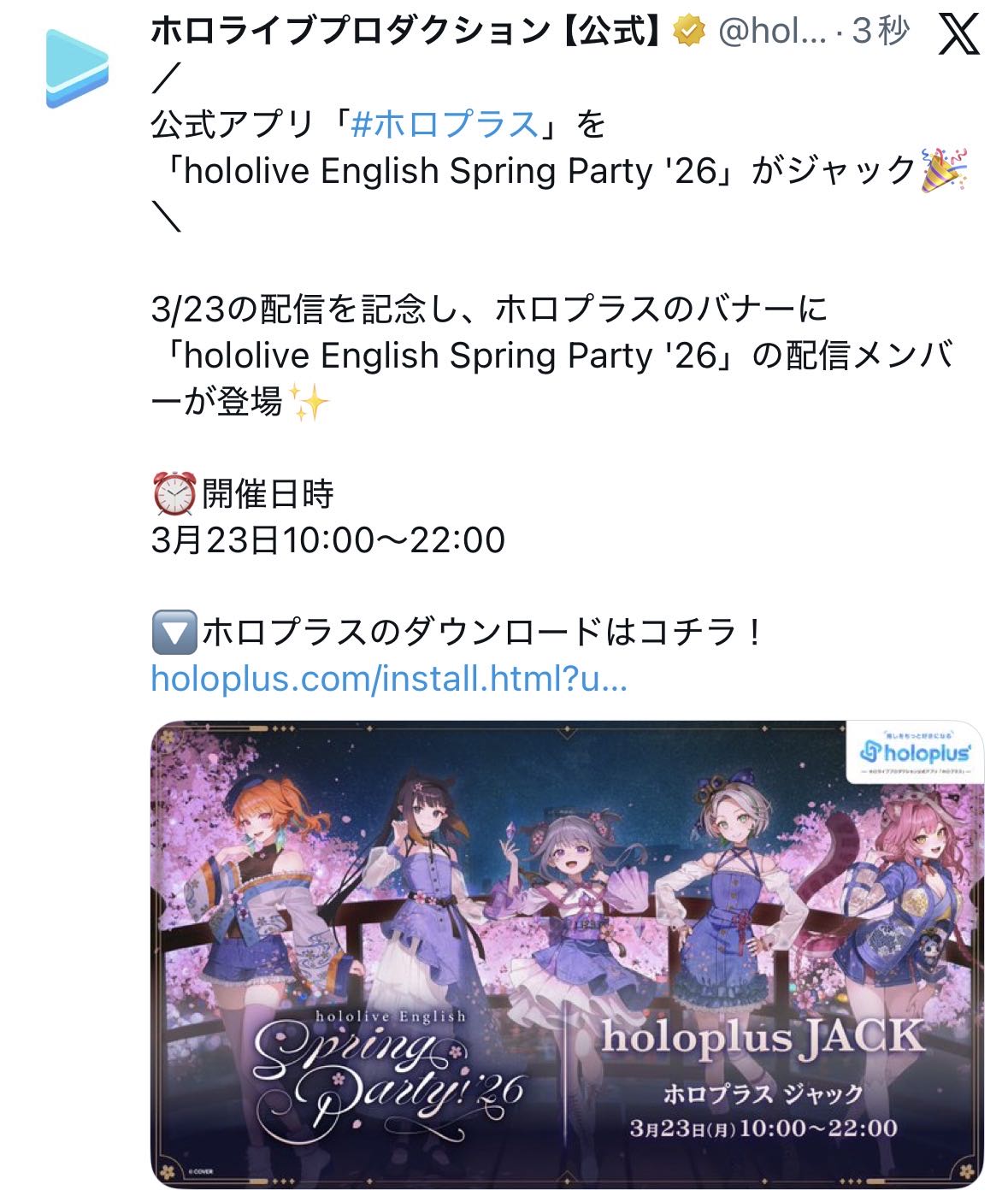Click the 3秒 post timestamp
Image resolution: width=1008 pixels, height=1202 pixels.
pos(880,32)
